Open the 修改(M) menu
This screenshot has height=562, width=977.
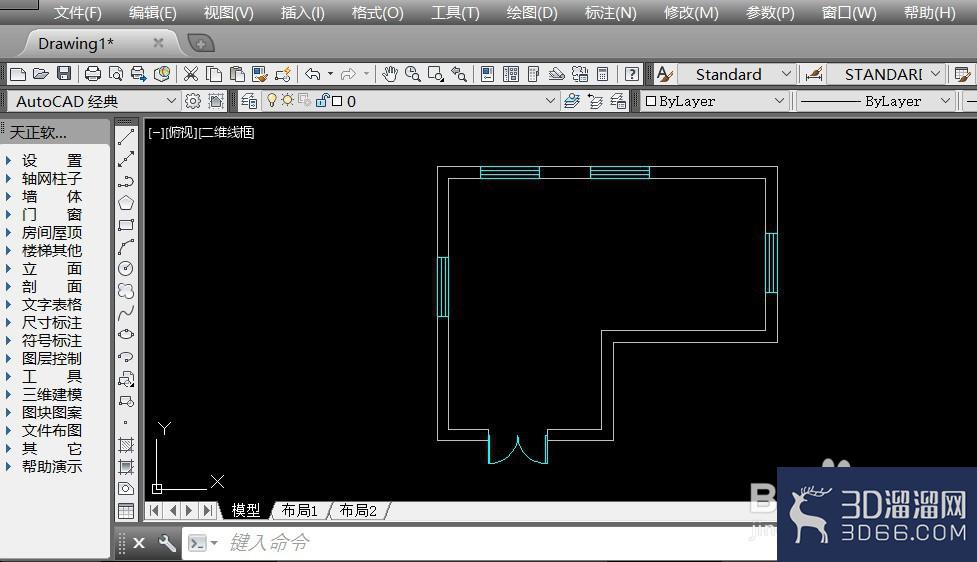click(691, 12)
